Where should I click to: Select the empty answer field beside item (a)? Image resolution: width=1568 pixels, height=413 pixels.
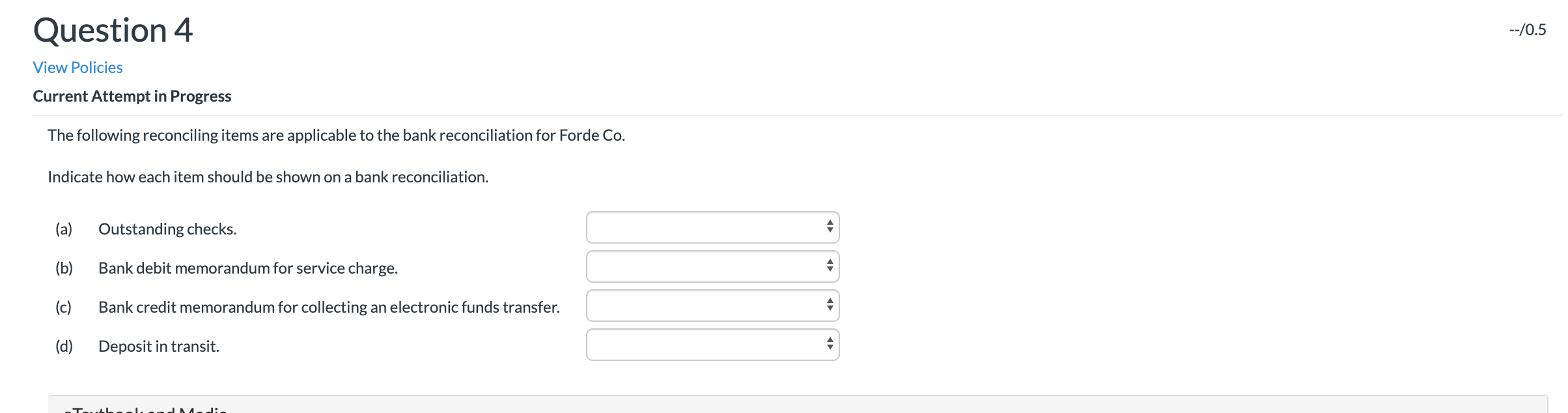tap(690, 227)
